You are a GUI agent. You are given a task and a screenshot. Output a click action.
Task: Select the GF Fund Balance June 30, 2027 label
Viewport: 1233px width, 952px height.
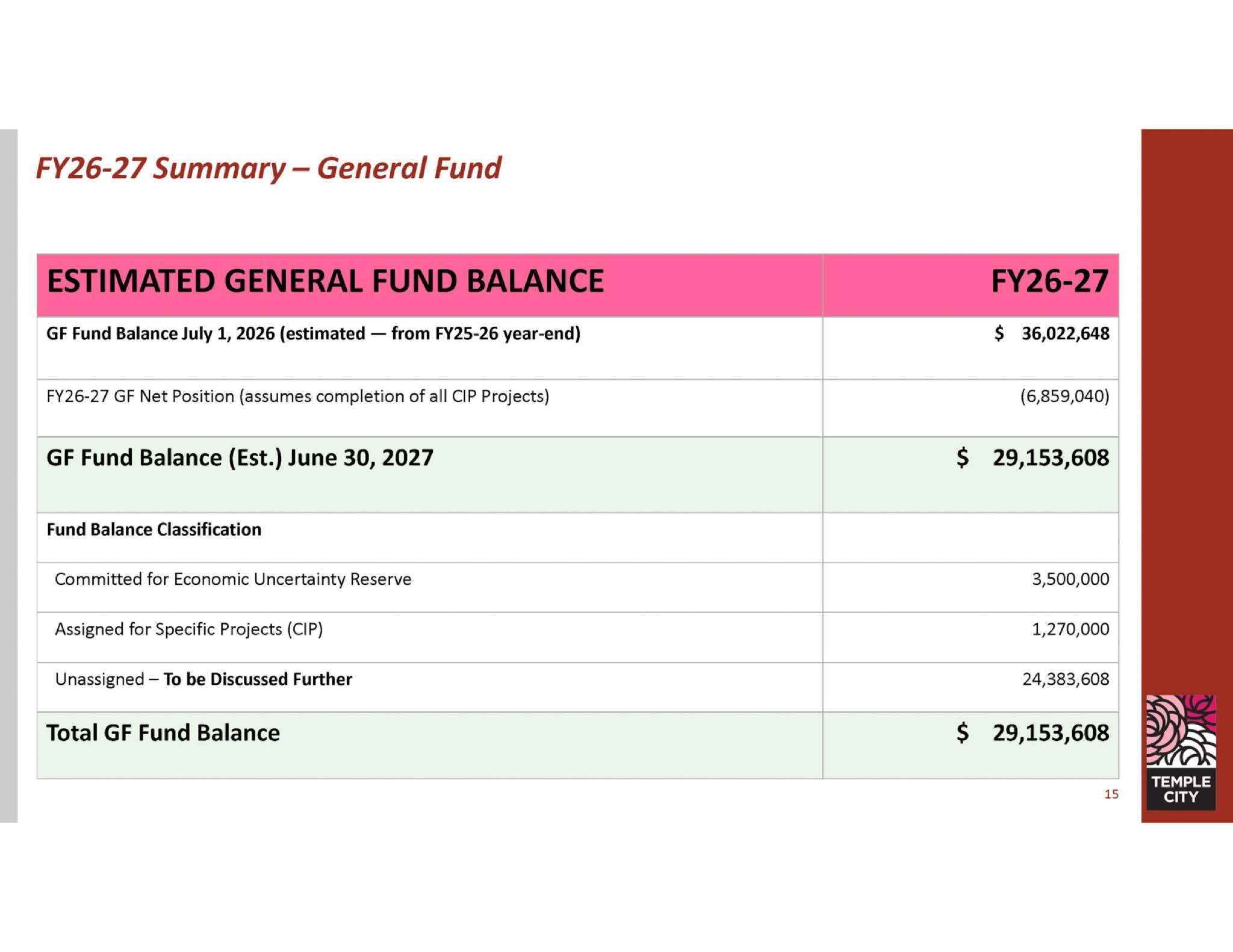[x=240, y=458]
